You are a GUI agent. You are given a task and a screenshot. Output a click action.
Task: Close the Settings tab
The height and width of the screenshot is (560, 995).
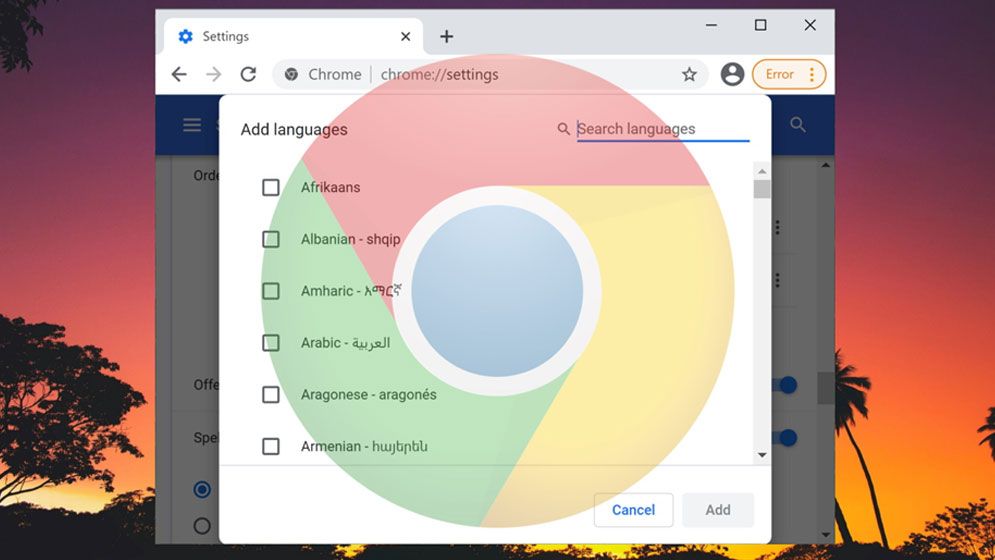[405, 37]
